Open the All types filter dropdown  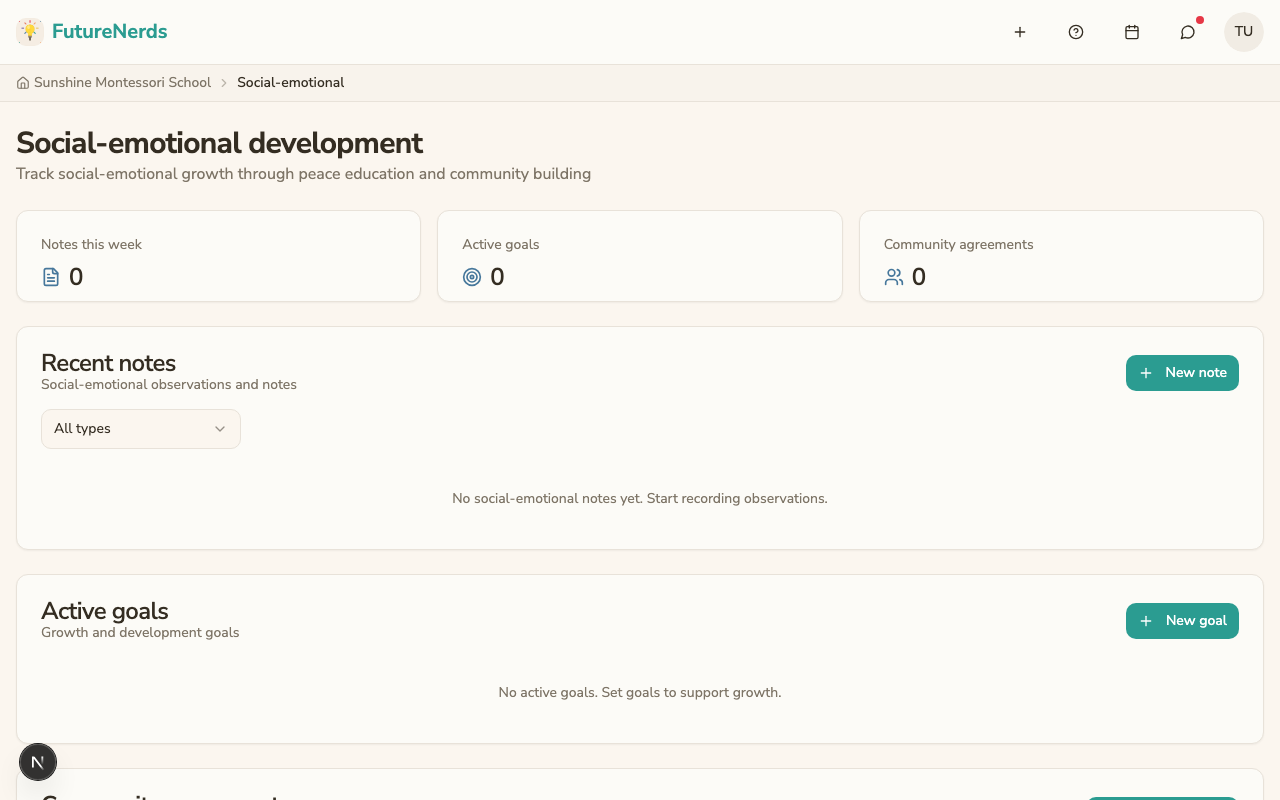140,428
